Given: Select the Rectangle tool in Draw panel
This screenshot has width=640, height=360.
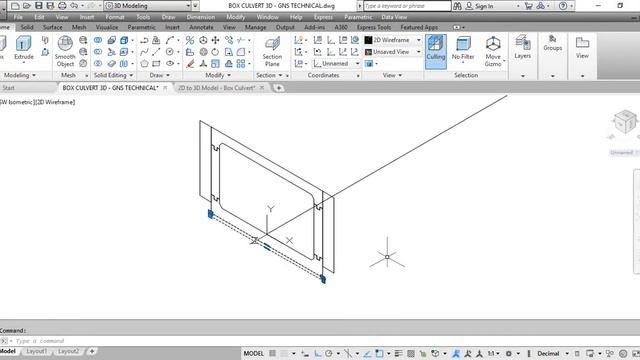Looking at the screenshot, I should tap(156, 64).
